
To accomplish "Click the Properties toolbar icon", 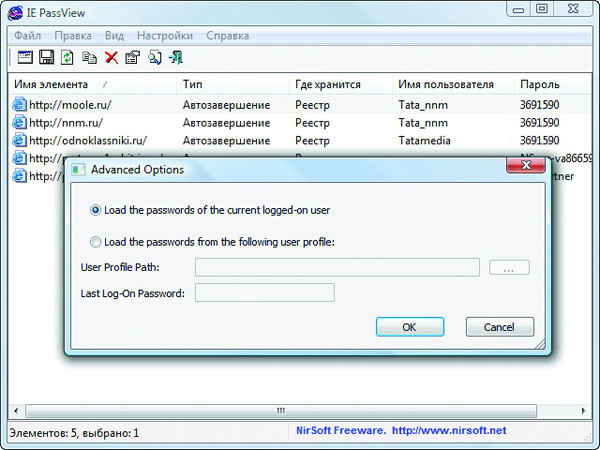I will (133, 58).
